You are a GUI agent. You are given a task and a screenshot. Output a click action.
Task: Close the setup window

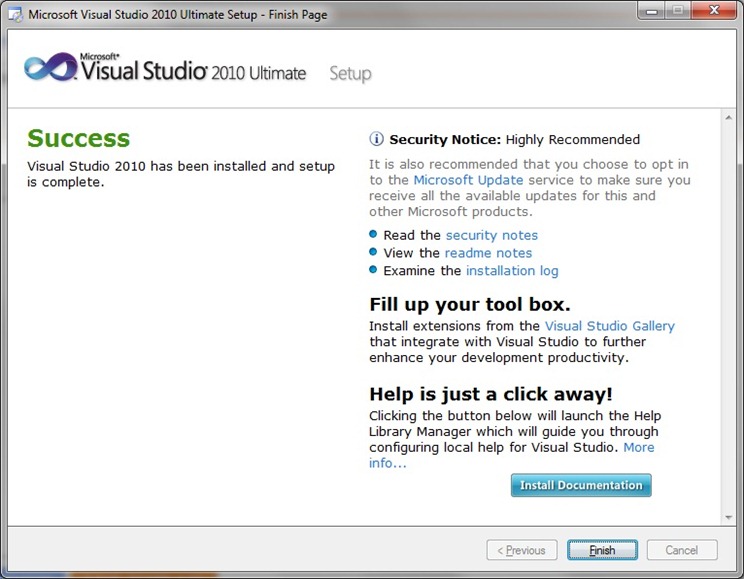(x=714, y=10)
